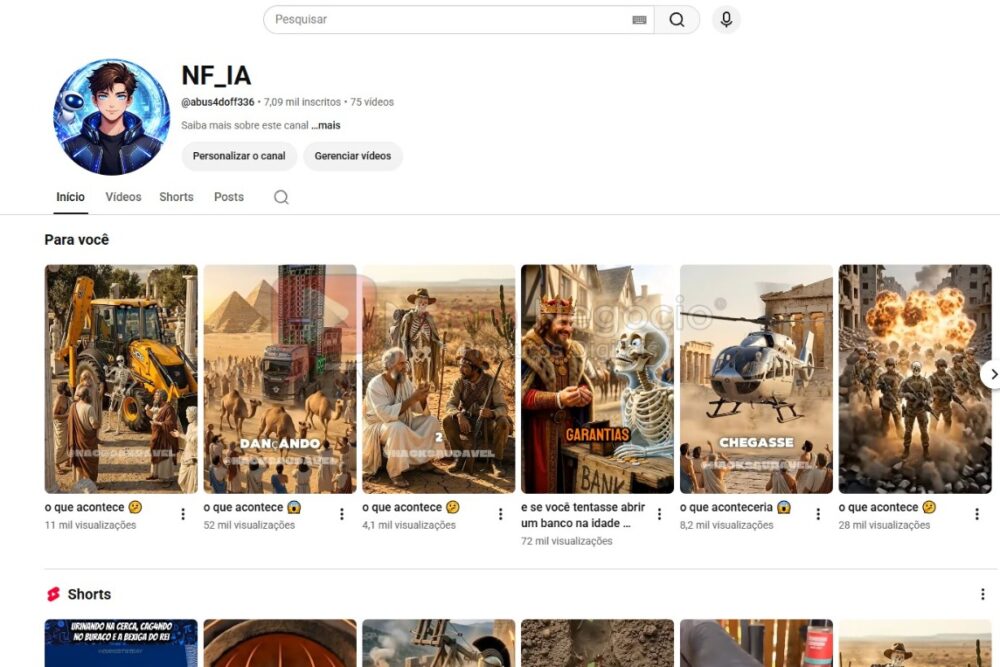The image size is (1000, 667).
Task: Open the on-screen keyboard icon in search box
Action: click(639, 20)
